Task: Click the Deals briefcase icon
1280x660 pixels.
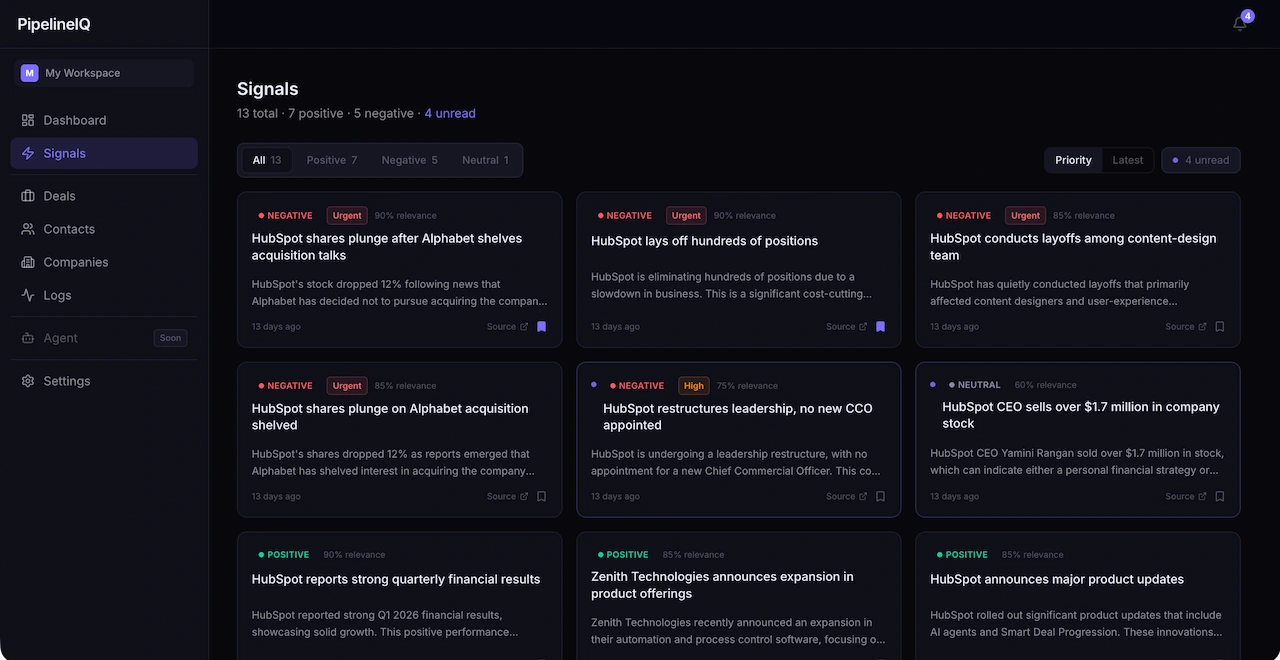Action: 28,196
